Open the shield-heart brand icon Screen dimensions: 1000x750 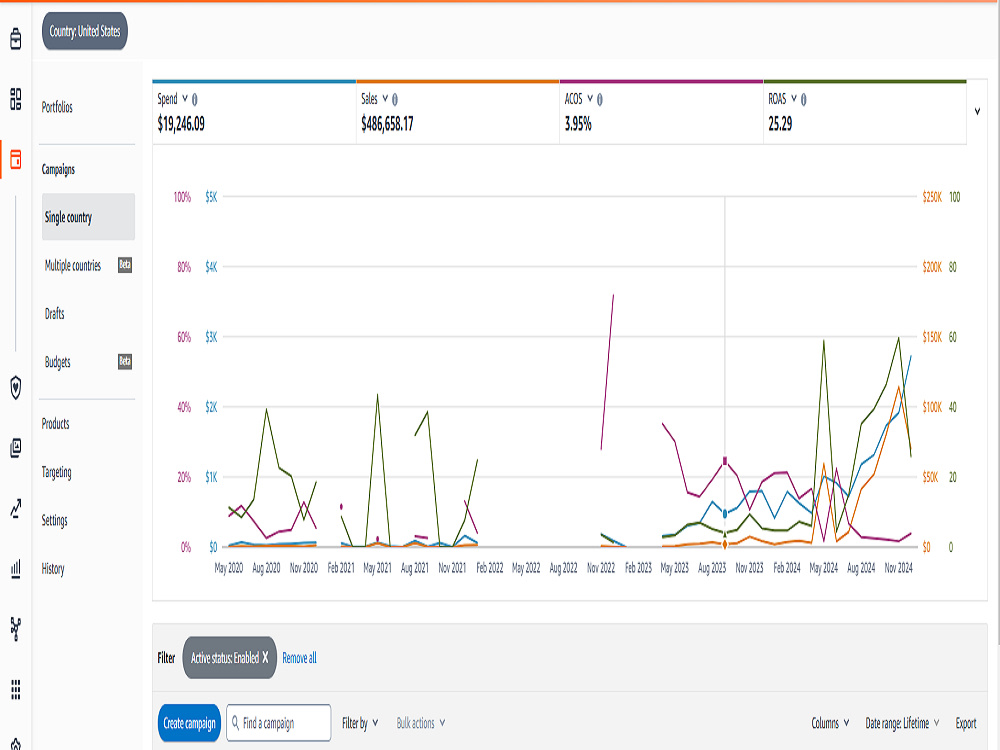click(x=16, y=387)
